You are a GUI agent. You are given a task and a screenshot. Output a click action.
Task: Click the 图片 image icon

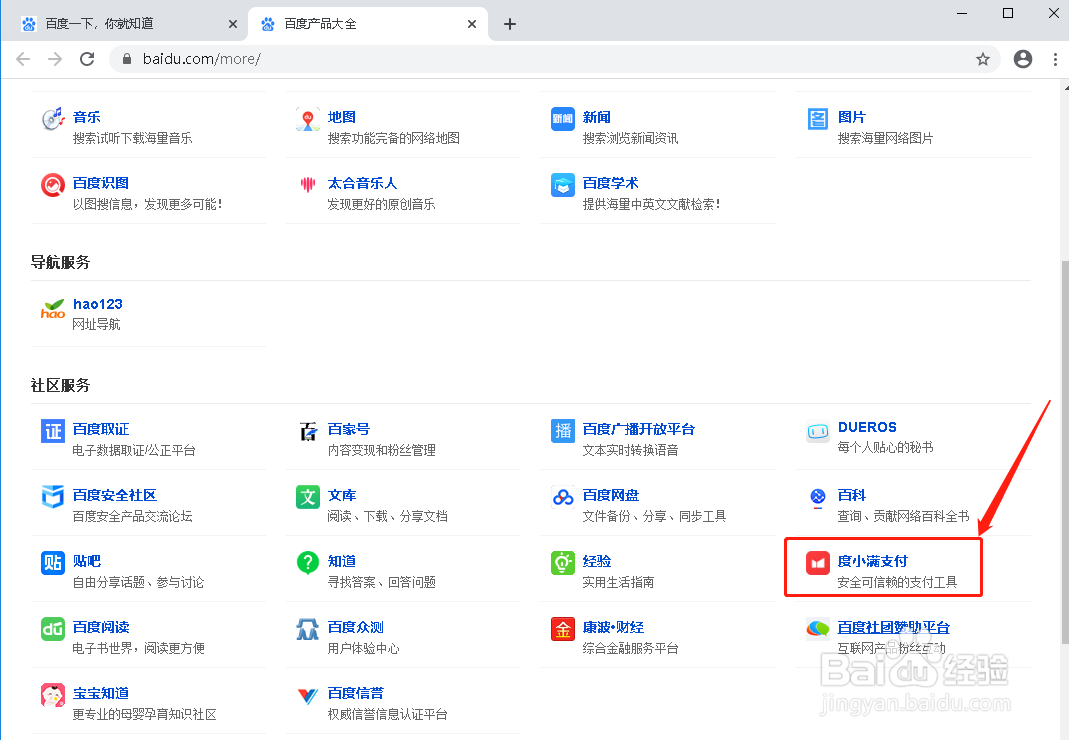pos(817,119)
